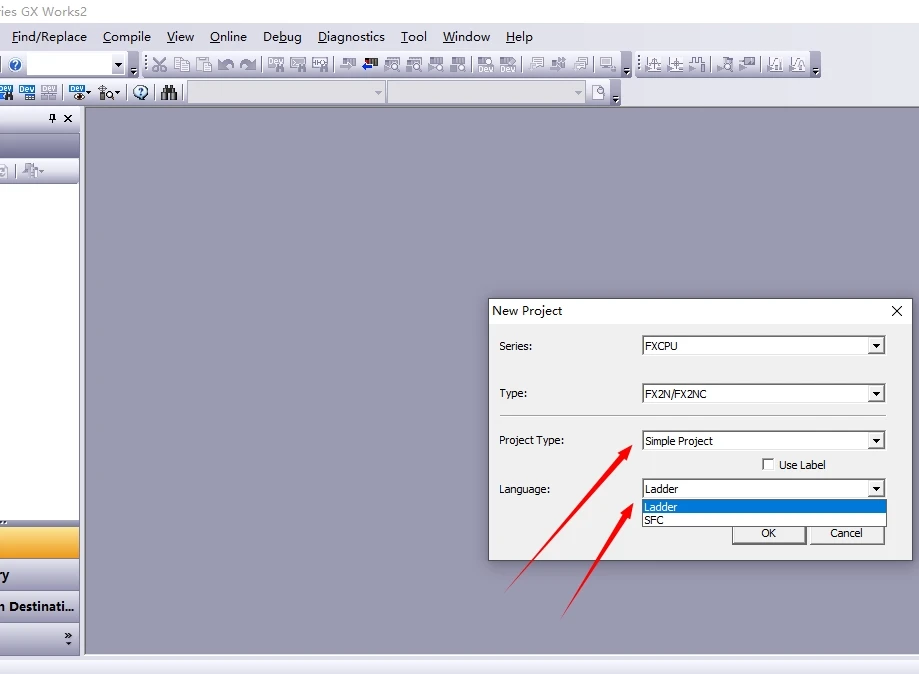Open the dropdown next to the help icon
This screenshot has height=674, width=919.
118,64
